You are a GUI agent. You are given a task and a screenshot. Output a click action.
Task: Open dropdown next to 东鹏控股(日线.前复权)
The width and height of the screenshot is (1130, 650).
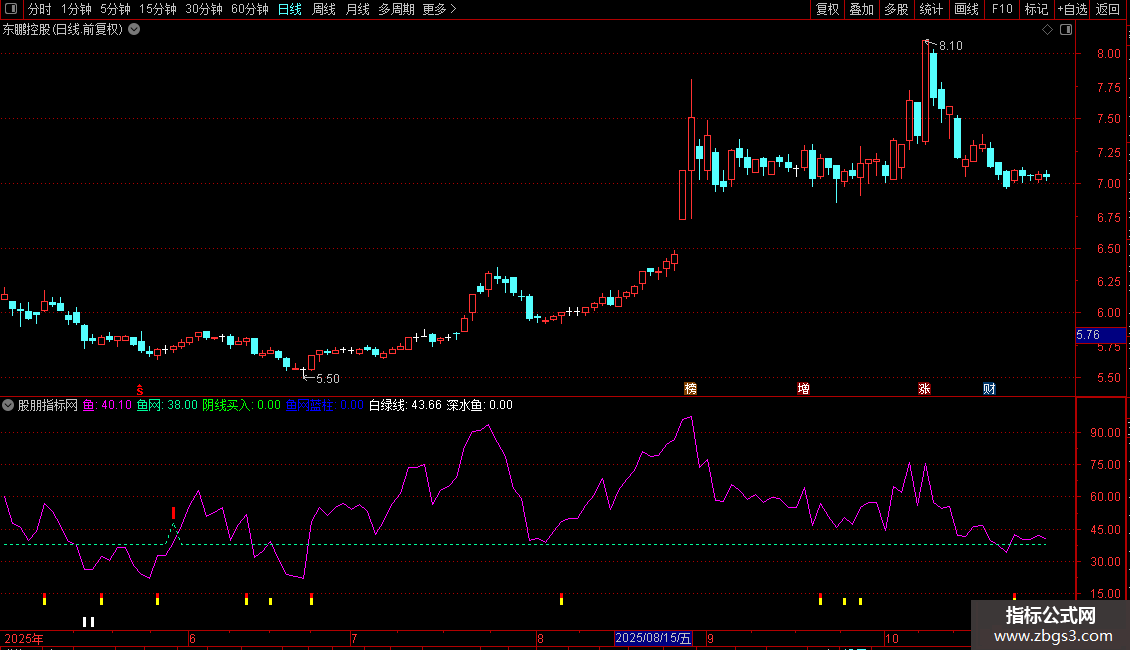tap(134, 30)
